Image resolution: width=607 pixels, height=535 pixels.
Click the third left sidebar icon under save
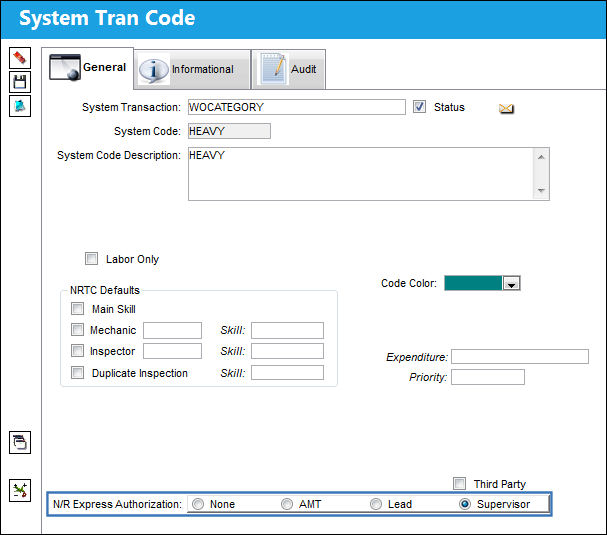[20, 106]
